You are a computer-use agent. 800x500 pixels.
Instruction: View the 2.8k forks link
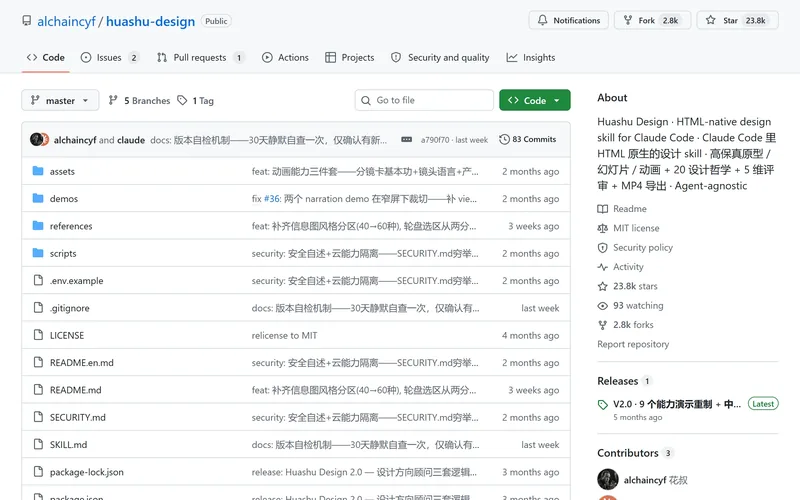633,325
